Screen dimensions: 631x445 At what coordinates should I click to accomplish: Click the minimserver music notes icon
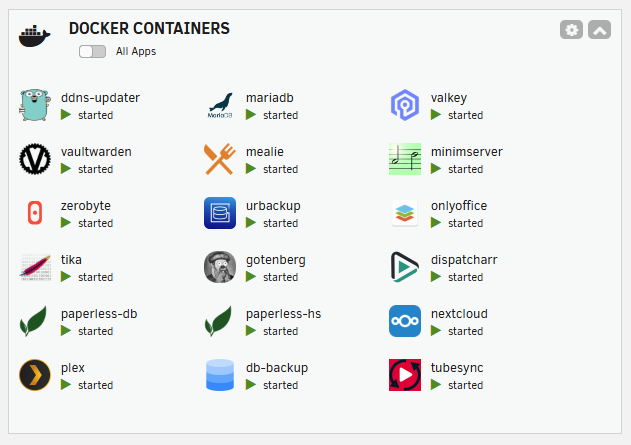[405, 159]
